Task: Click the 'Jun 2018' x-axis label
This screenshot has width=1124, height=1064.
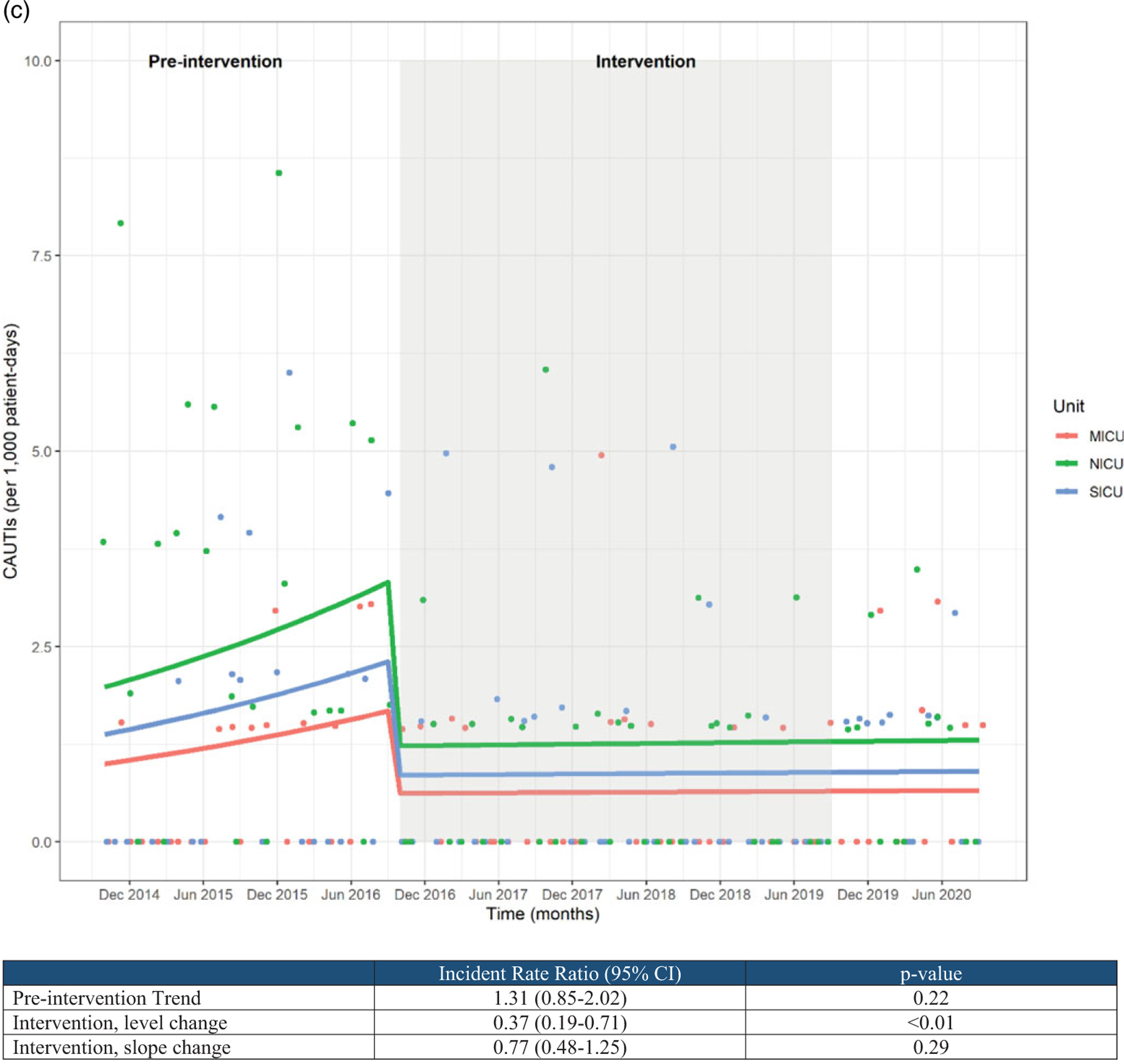Action: pos(646,894)
